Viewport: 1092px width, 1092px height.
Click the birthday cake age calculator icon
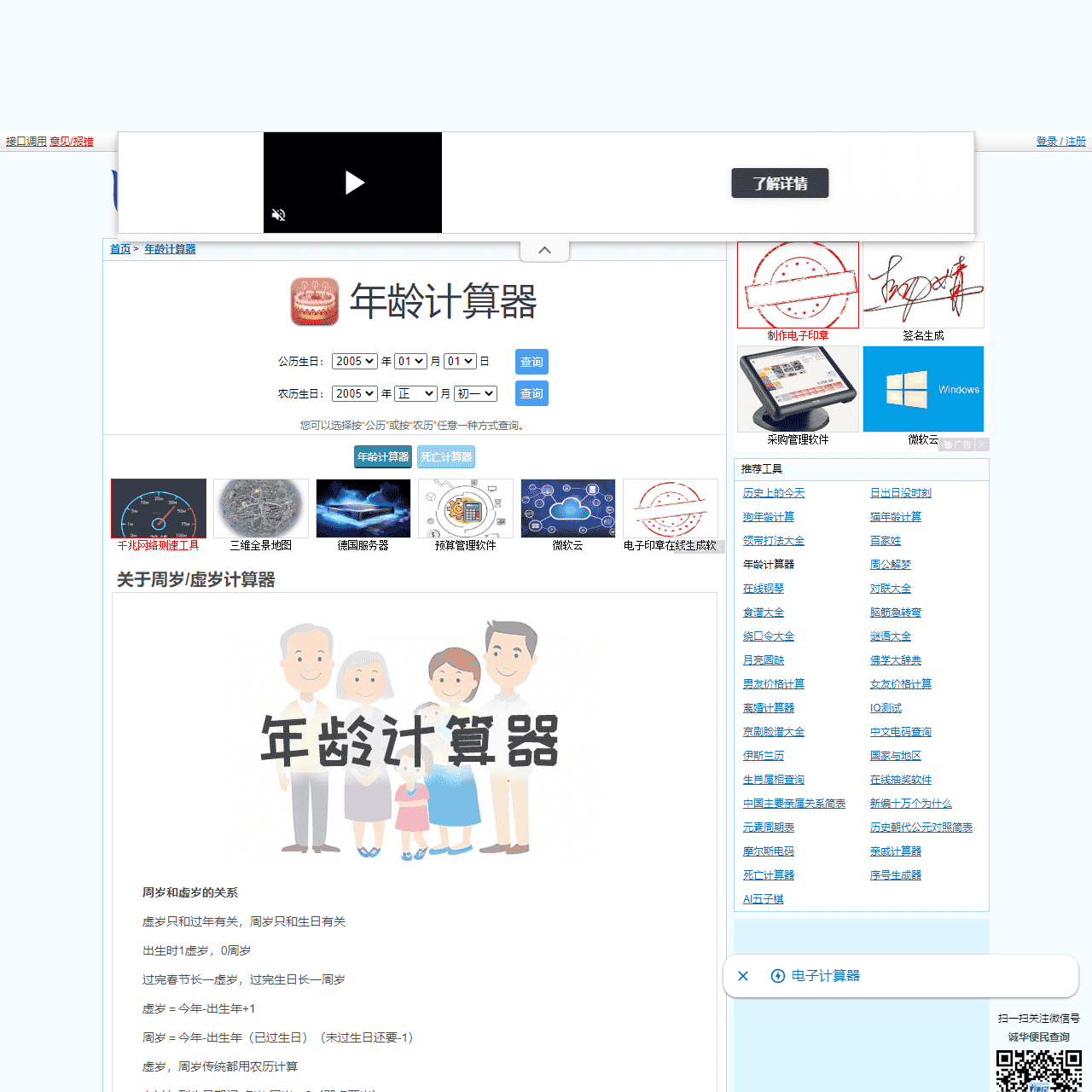(x=315, y=302)
